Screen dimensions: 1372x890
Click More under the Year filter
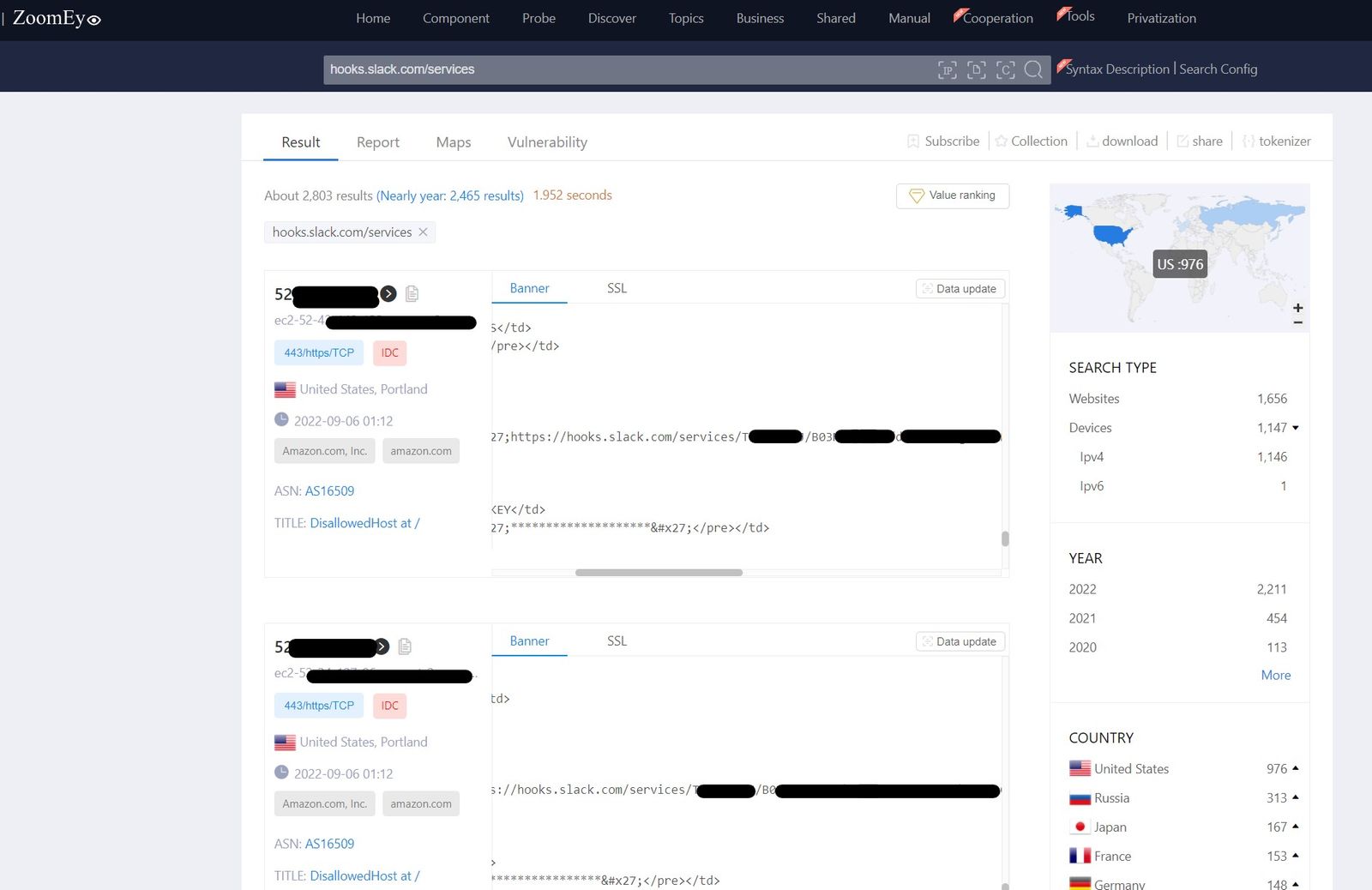(x=1276, y=676)
